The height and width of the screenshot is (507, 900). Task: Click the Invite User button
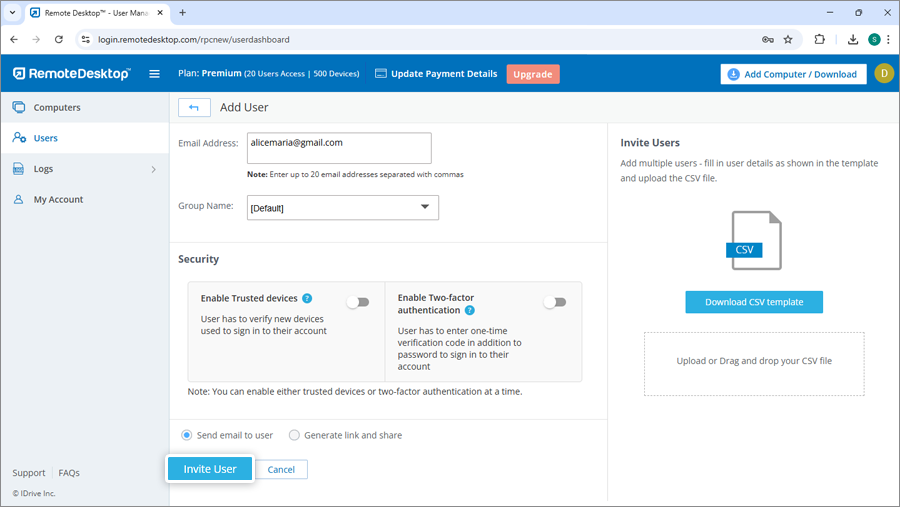[210, 469]
